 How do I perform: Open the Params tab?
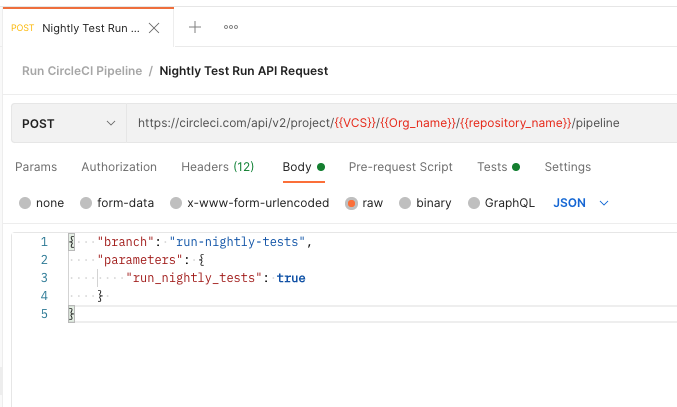tap(36, 167)
